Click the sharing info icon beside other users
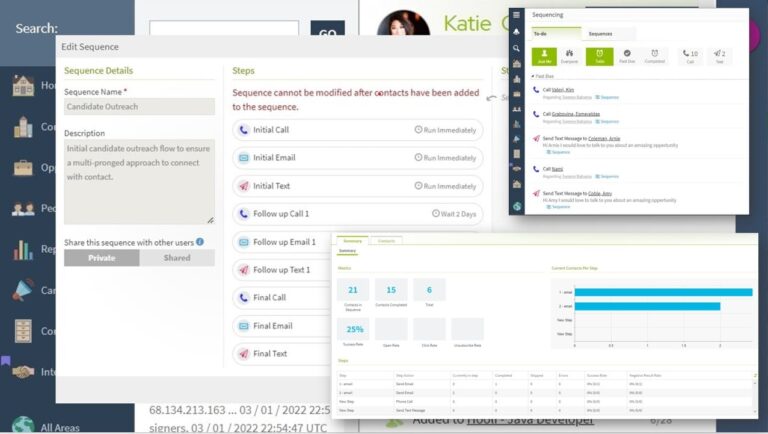The width and height of the screenshot is (768, 434). tap(200, 241)
